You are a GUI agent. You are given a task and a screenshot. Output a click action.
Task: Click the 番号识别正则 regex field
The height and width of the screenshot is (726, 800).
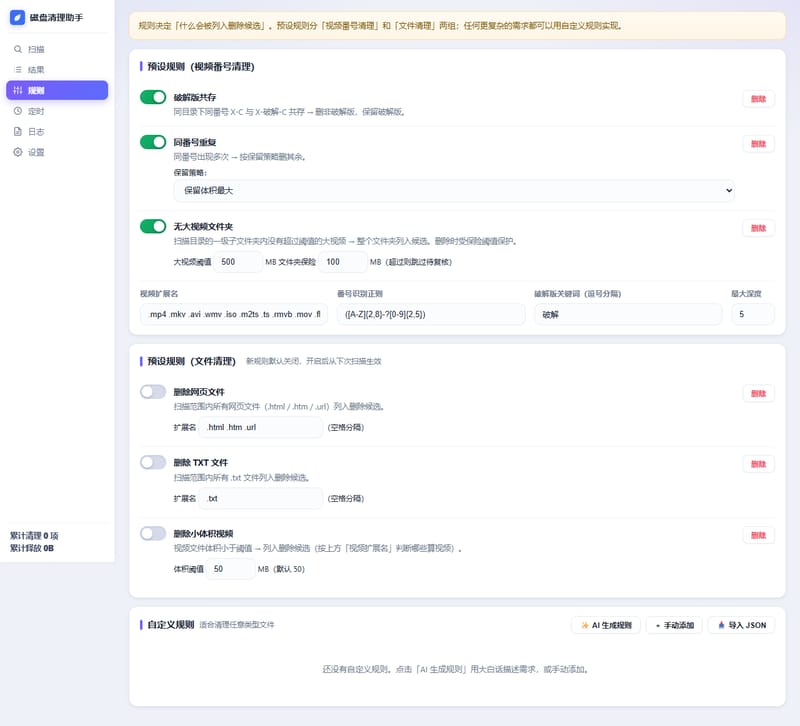431,314
